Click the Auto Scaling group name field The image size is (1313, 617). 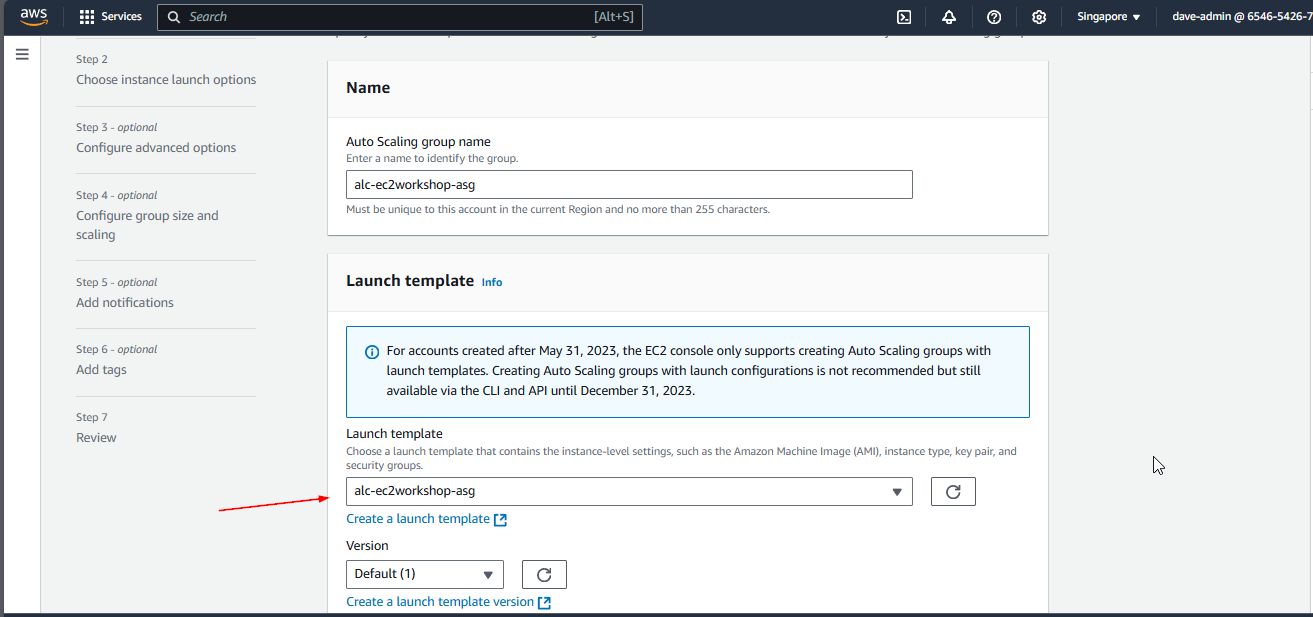click(629, 185)
